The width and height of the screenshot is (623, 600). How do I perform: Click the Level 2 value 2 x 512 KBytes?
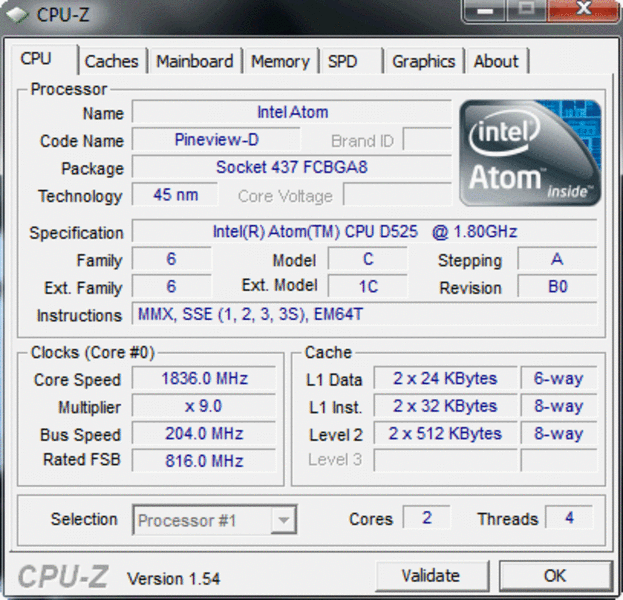pos(445,434)
